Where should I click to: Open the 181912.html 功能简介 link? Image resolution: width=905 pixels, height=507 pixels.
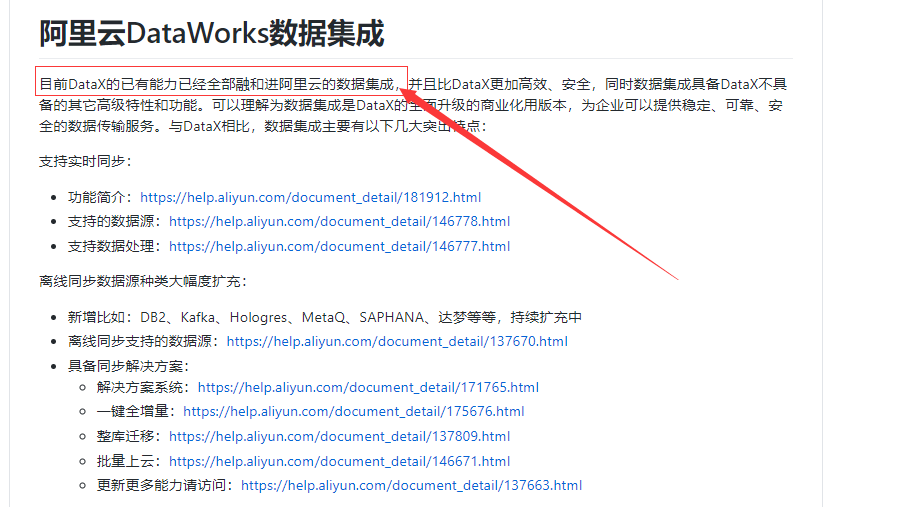311,197
